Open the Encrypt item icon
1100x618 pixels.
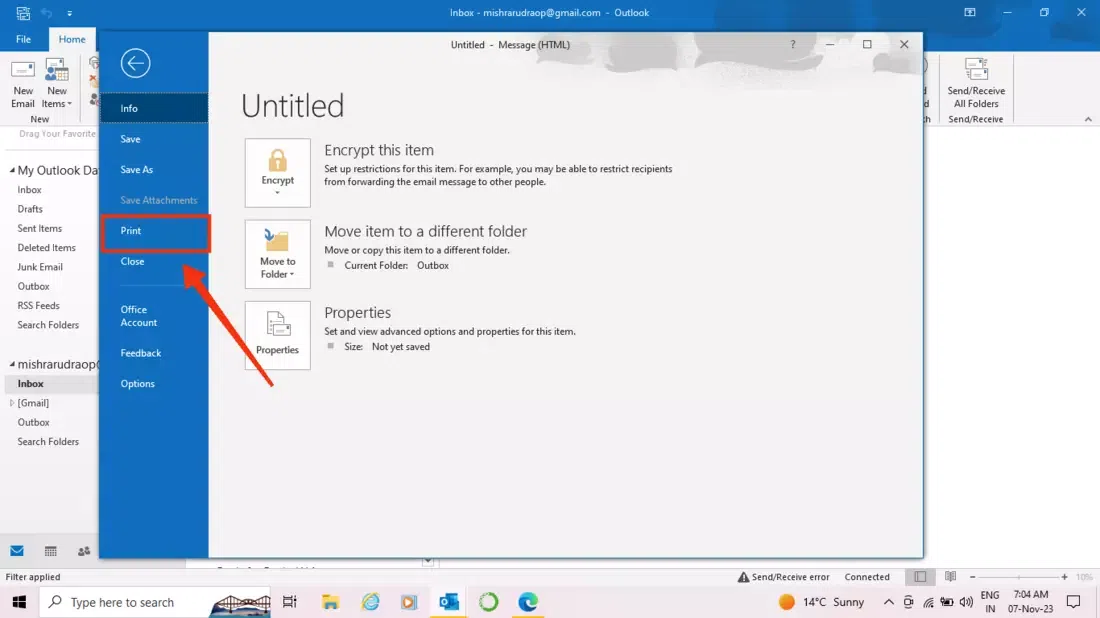(x=277, y=172)
